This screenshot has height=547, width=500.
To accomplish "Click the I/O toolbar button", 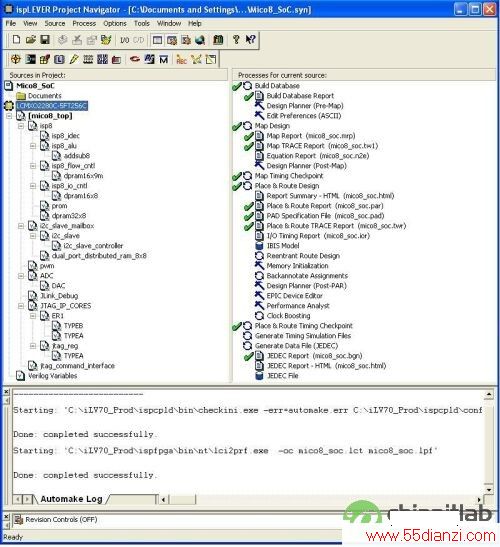I will click(x=125, y=40).
